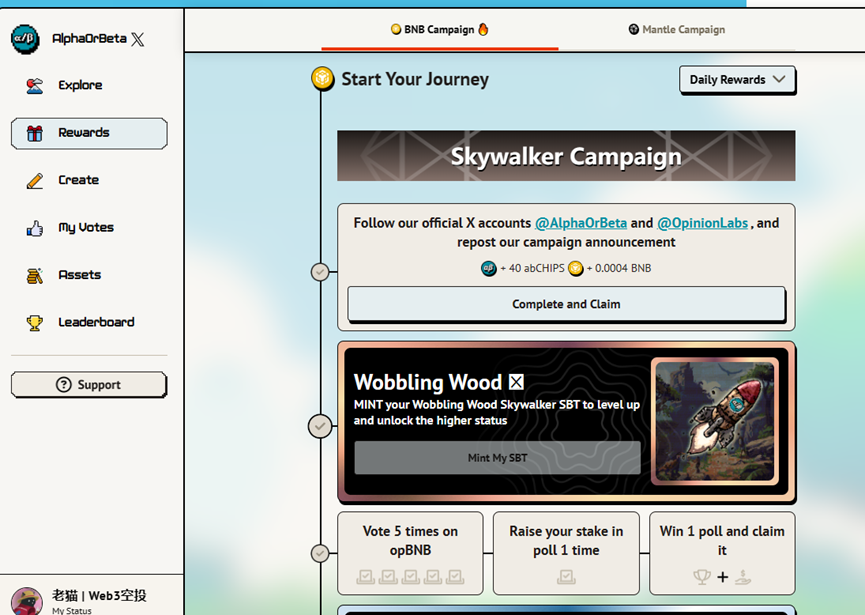This screenshot has width=865, height=615.
Task: Click the checkmark circle beside Wobbling Wood
Action: point(320,426)
